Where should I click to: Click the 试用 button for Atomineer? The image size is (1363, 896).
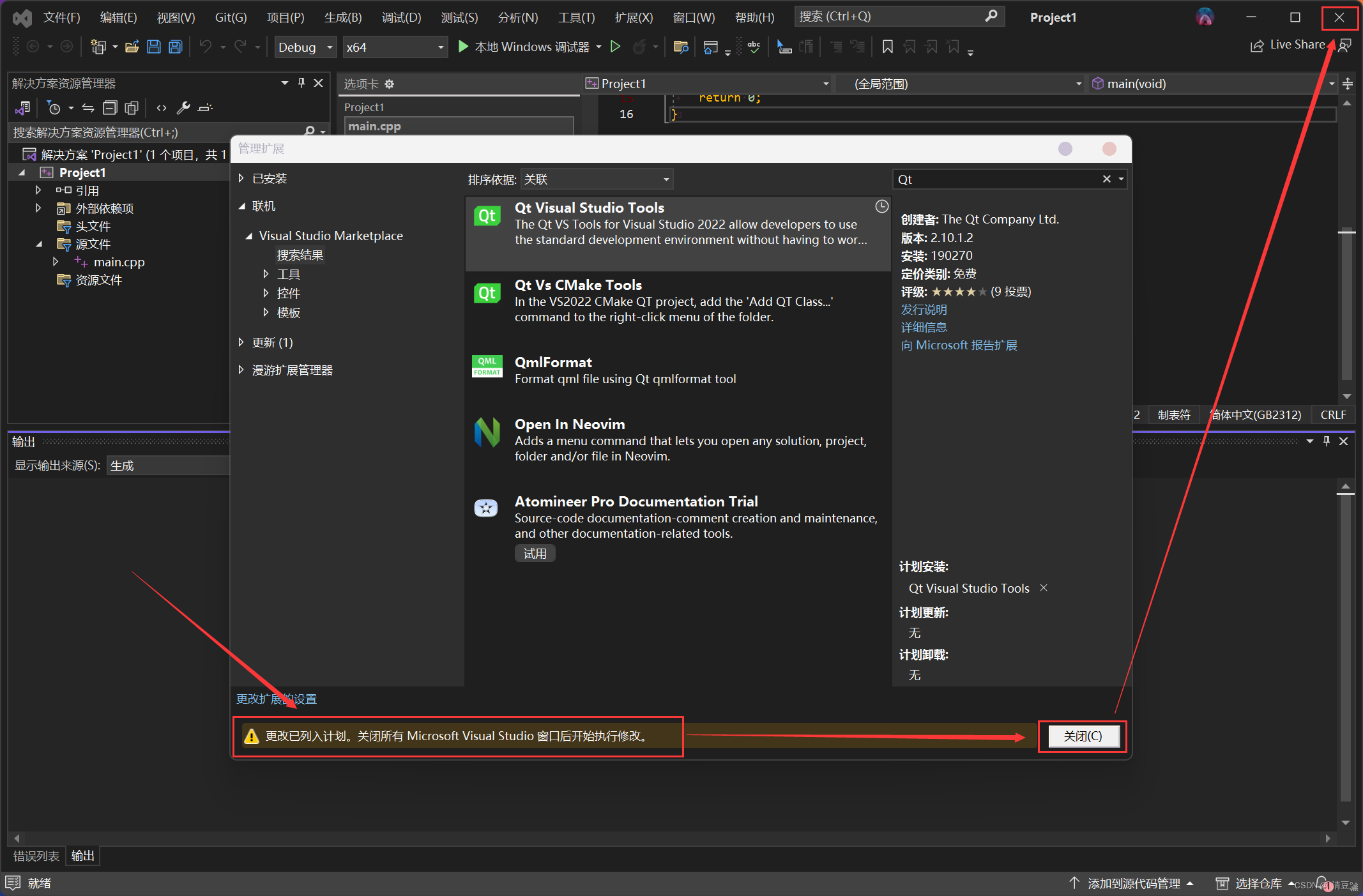(535, 553)
